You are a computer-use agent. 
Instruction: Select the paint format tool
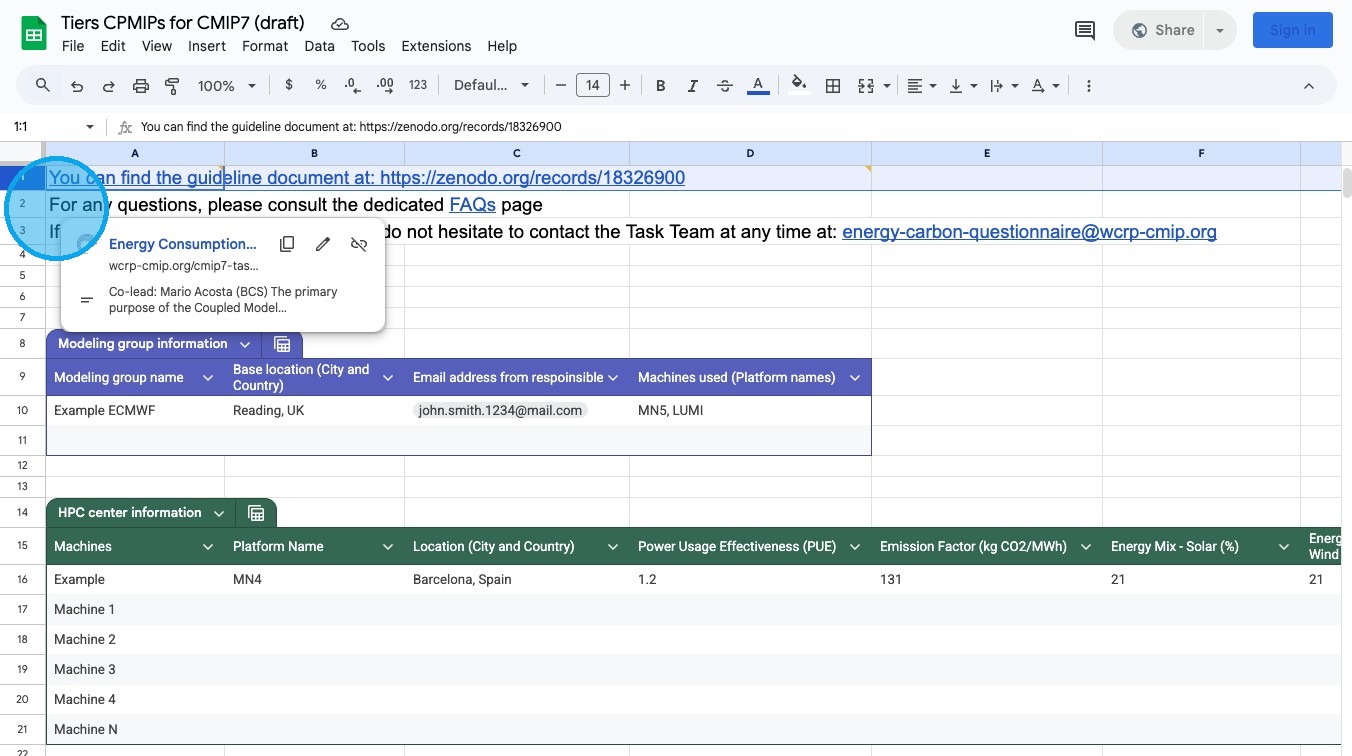tap(172, 86)
